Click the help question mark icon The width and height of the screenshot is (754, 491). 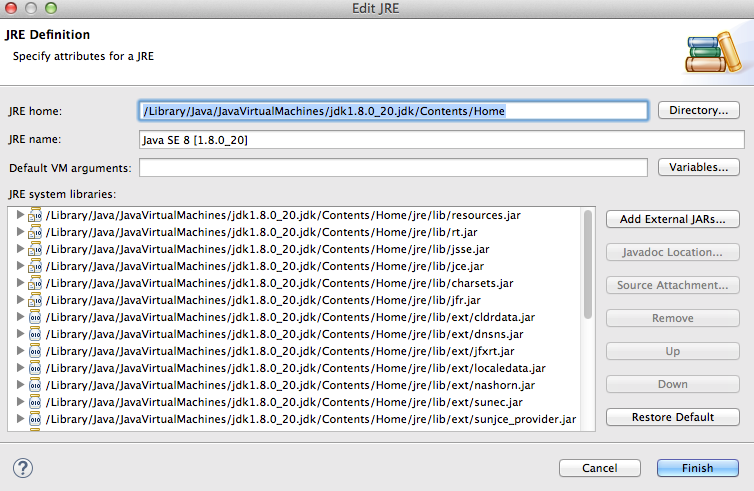tap(23, 467)
